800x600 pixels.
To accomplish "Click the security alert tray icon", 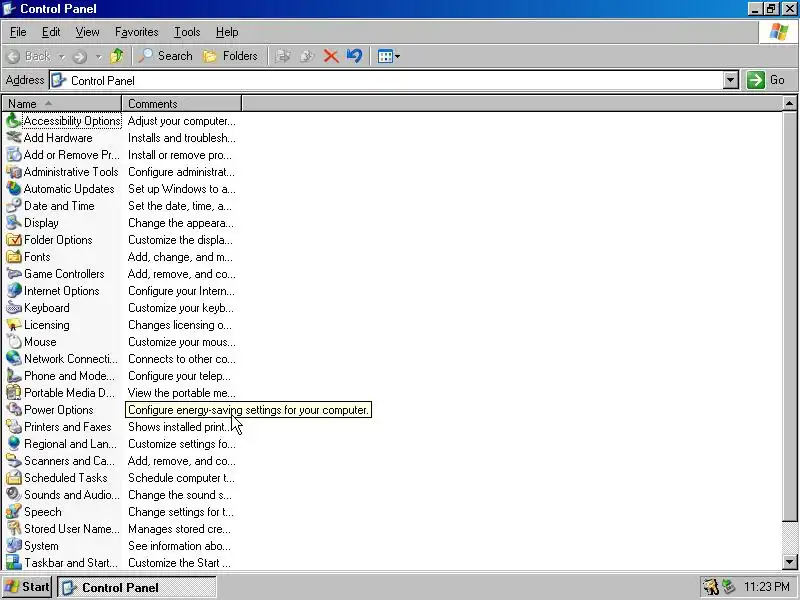I will (x=710, y=587).
